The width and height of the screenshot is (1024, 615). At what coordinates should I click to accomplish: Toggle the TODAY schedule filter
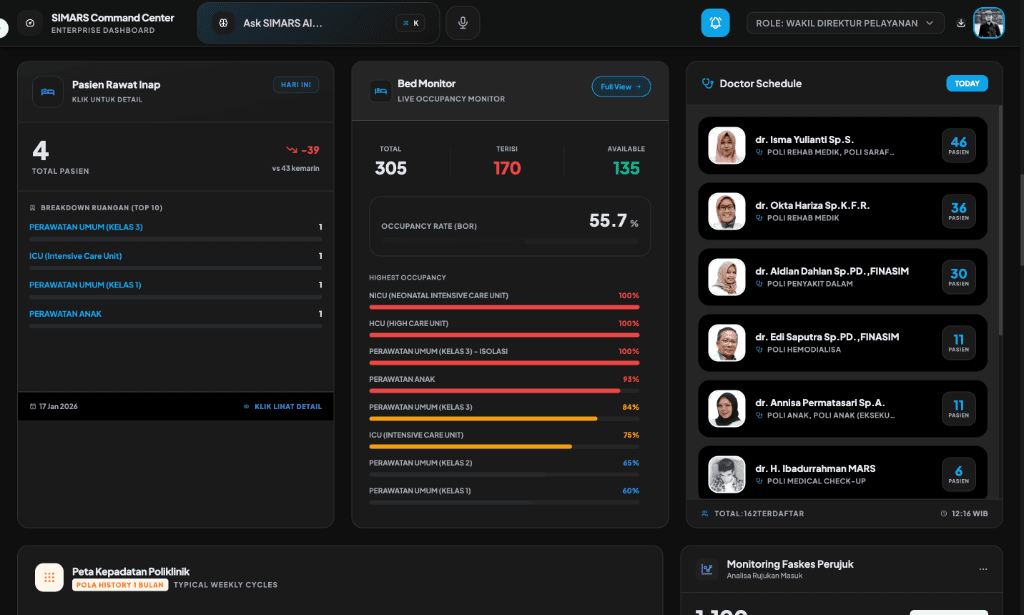966,84
